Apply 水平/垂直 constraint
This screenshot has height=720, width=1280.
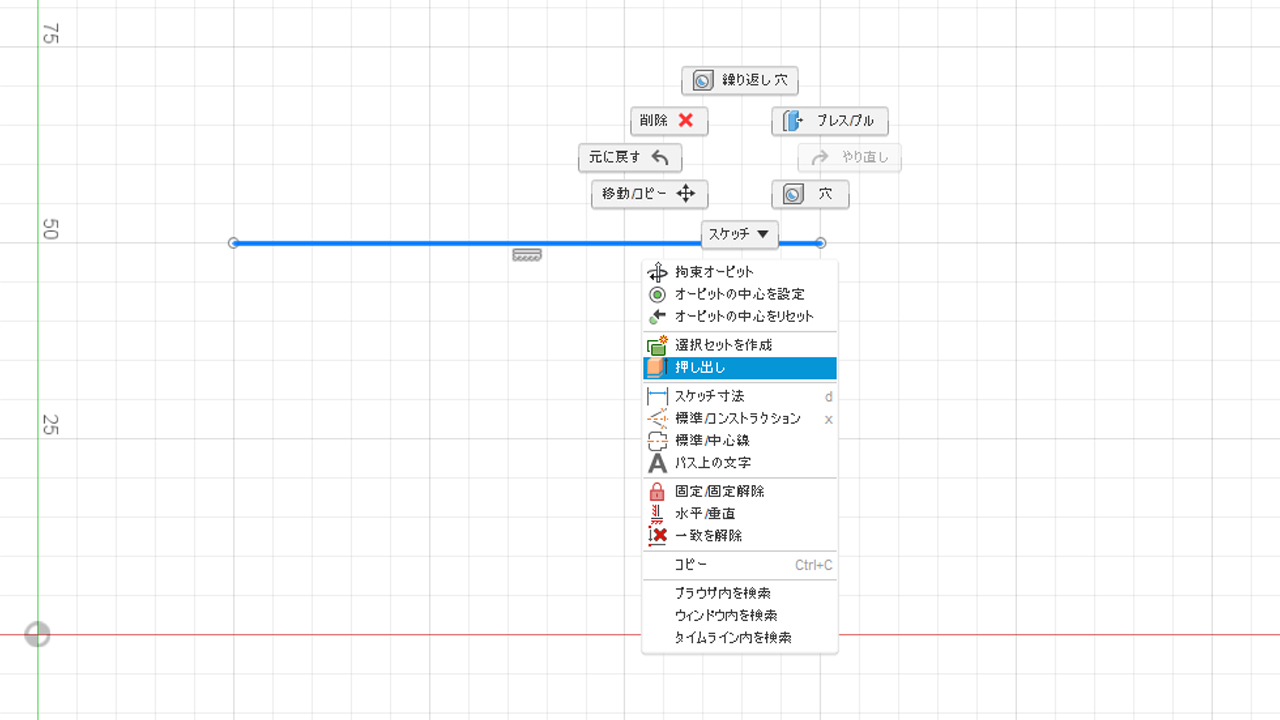(x=704, y=513)
